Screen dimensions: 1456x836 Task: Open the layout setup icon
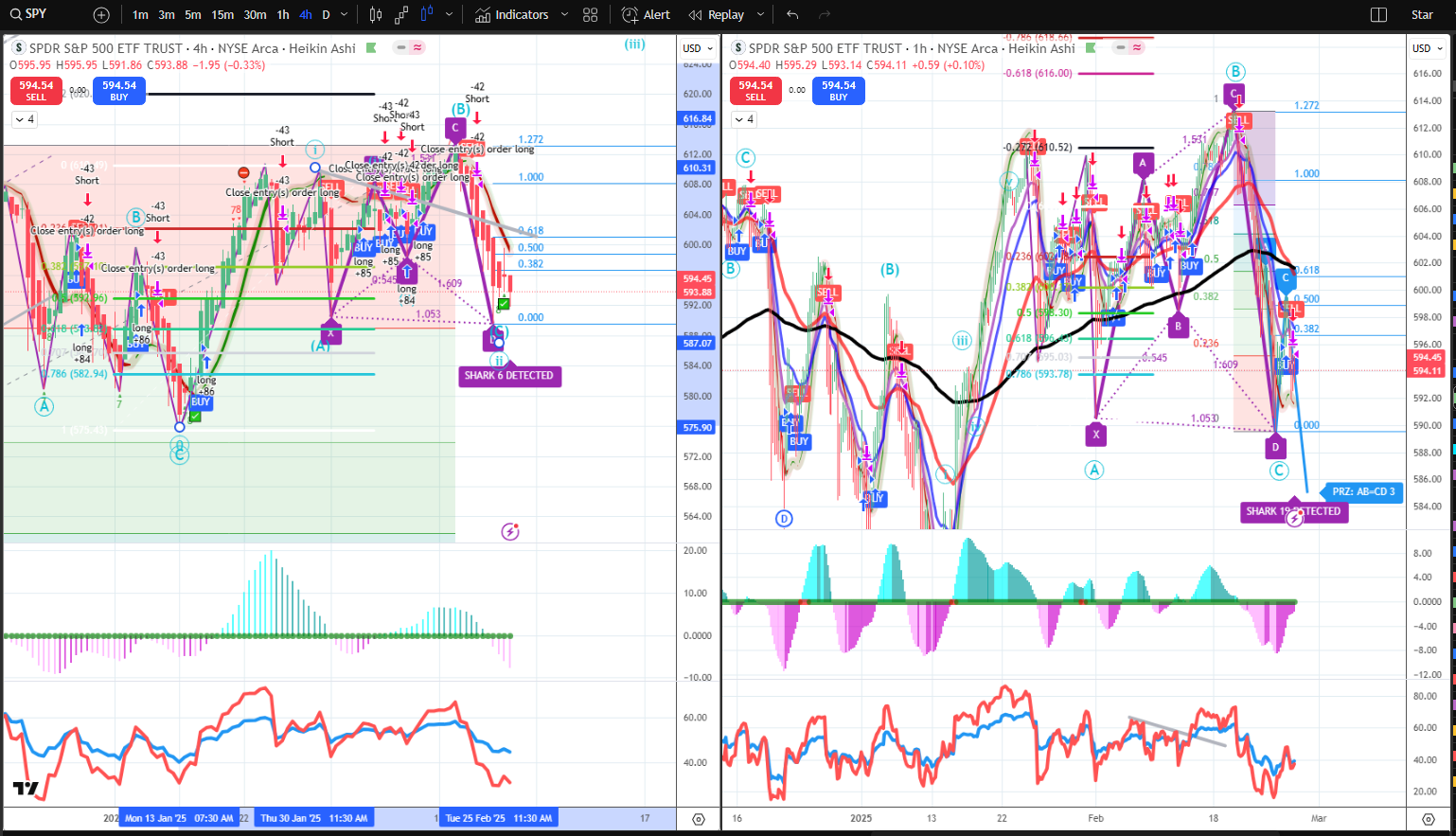click(1378, 15)
